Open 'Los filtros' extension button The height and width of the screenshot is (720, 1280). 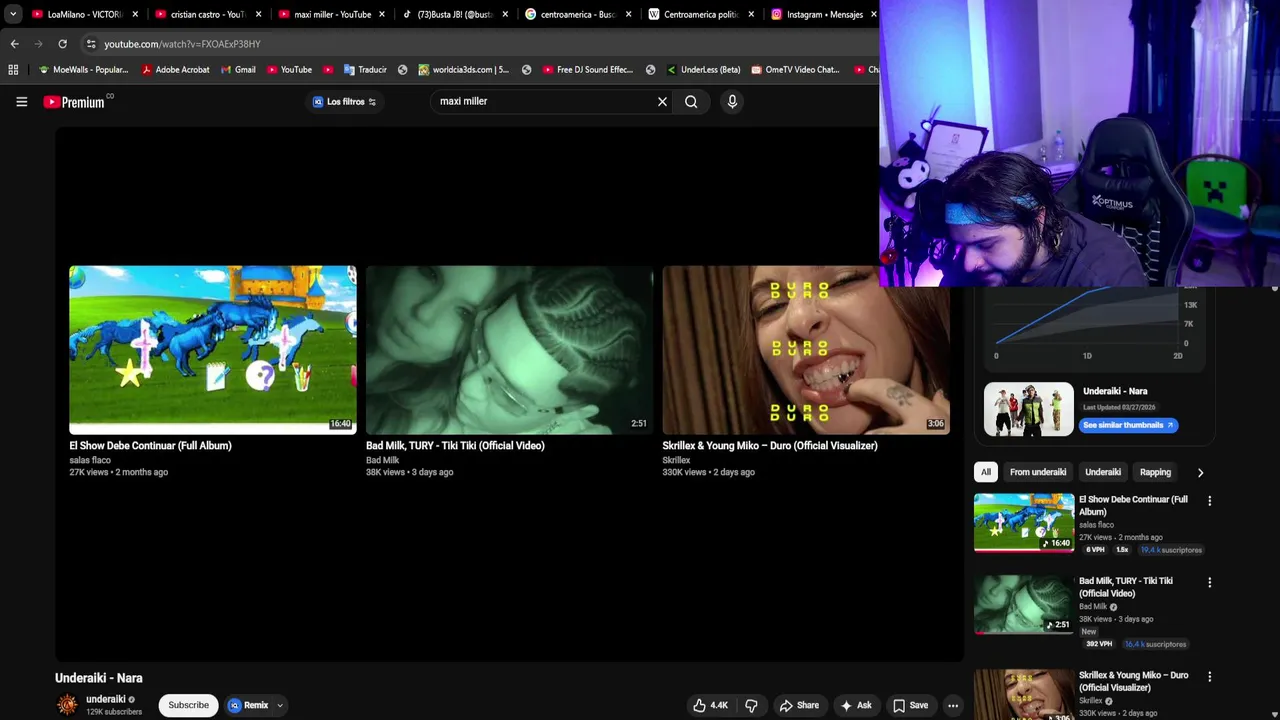(344, 101)
